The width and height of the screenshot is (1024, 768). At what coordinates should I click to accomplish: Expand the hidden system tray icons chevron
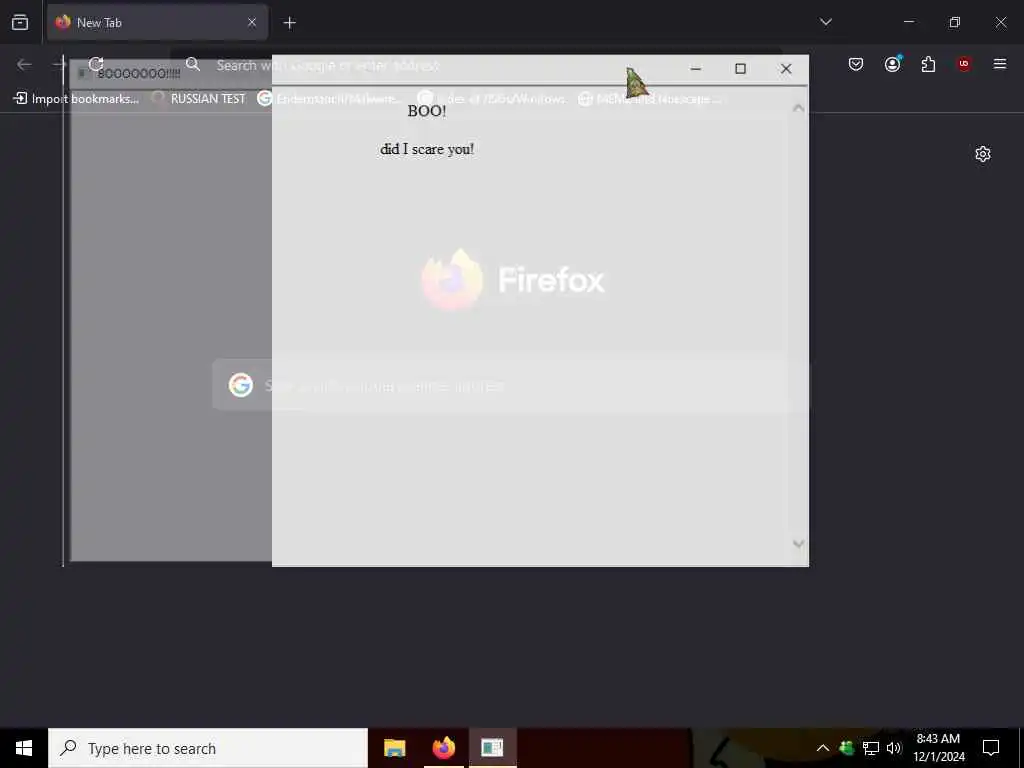(x=823, y=748)
